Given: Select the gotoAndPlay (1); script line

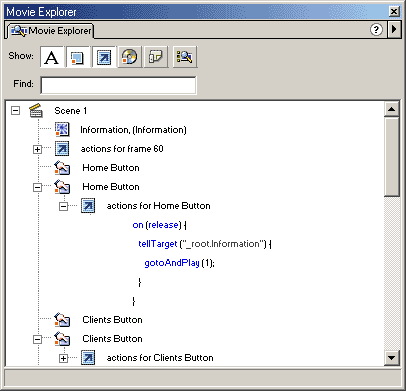Looking at the screenshot, I should point(179,263).
